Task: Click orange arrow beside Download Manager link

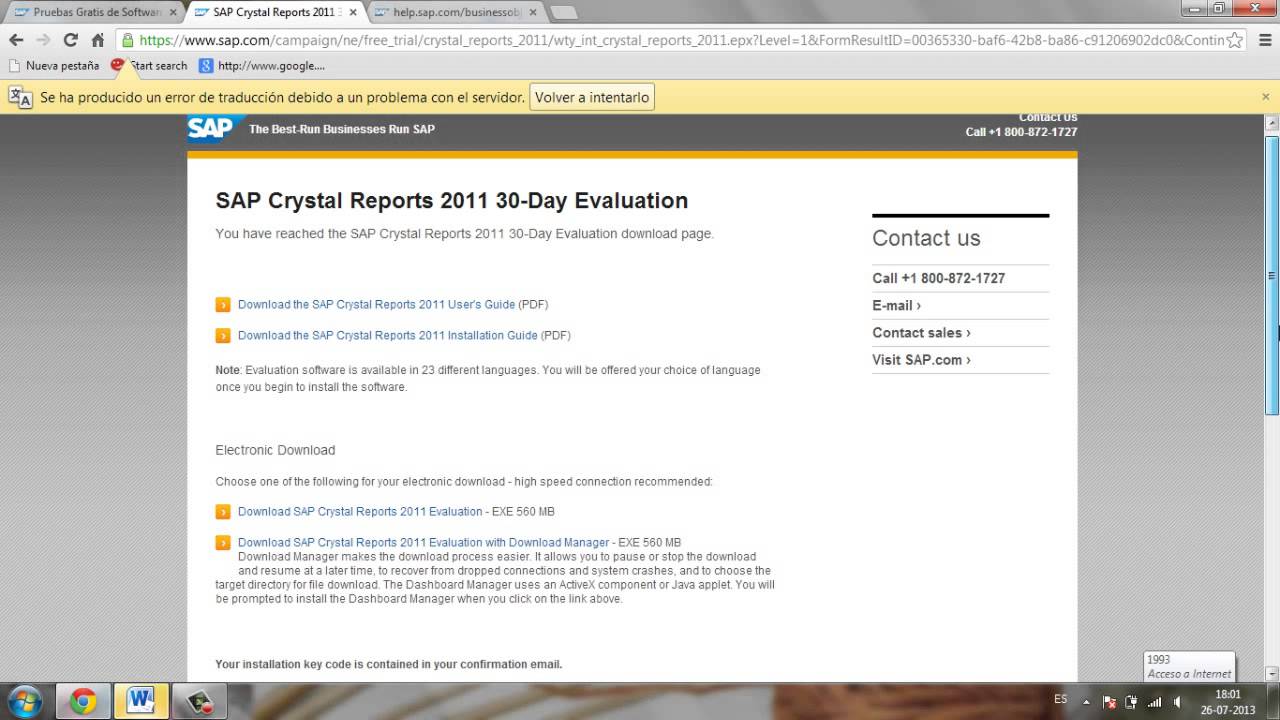Action: tap(223, 543)
